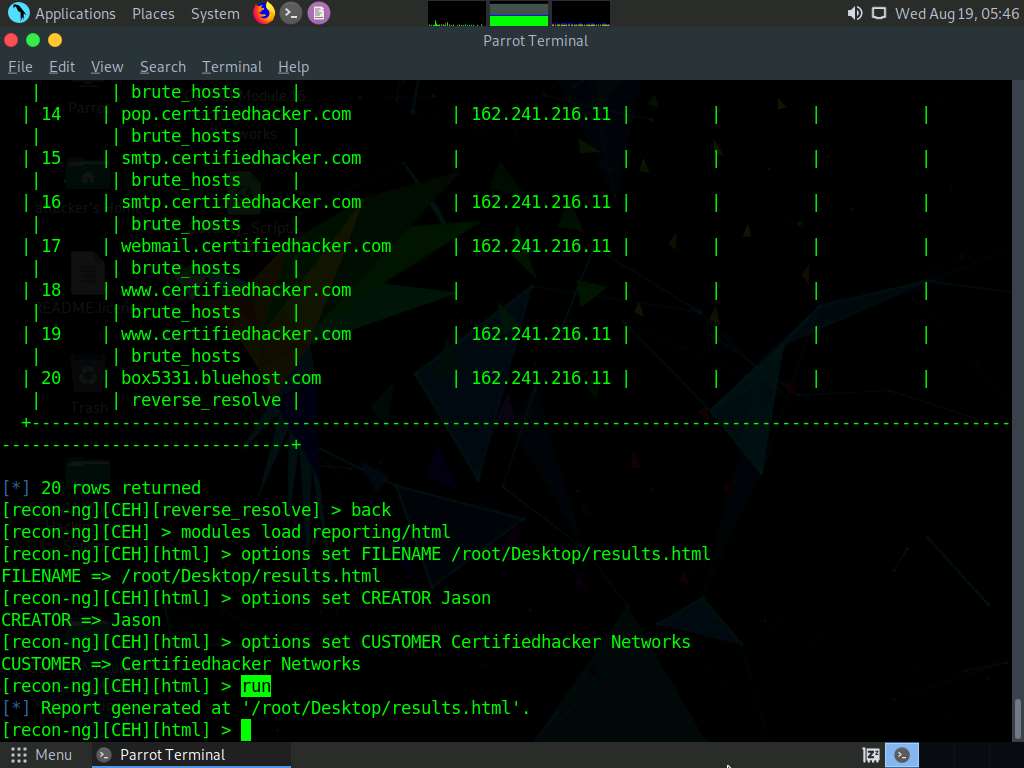Open the Terminal menu

click(x=232, y=67)
